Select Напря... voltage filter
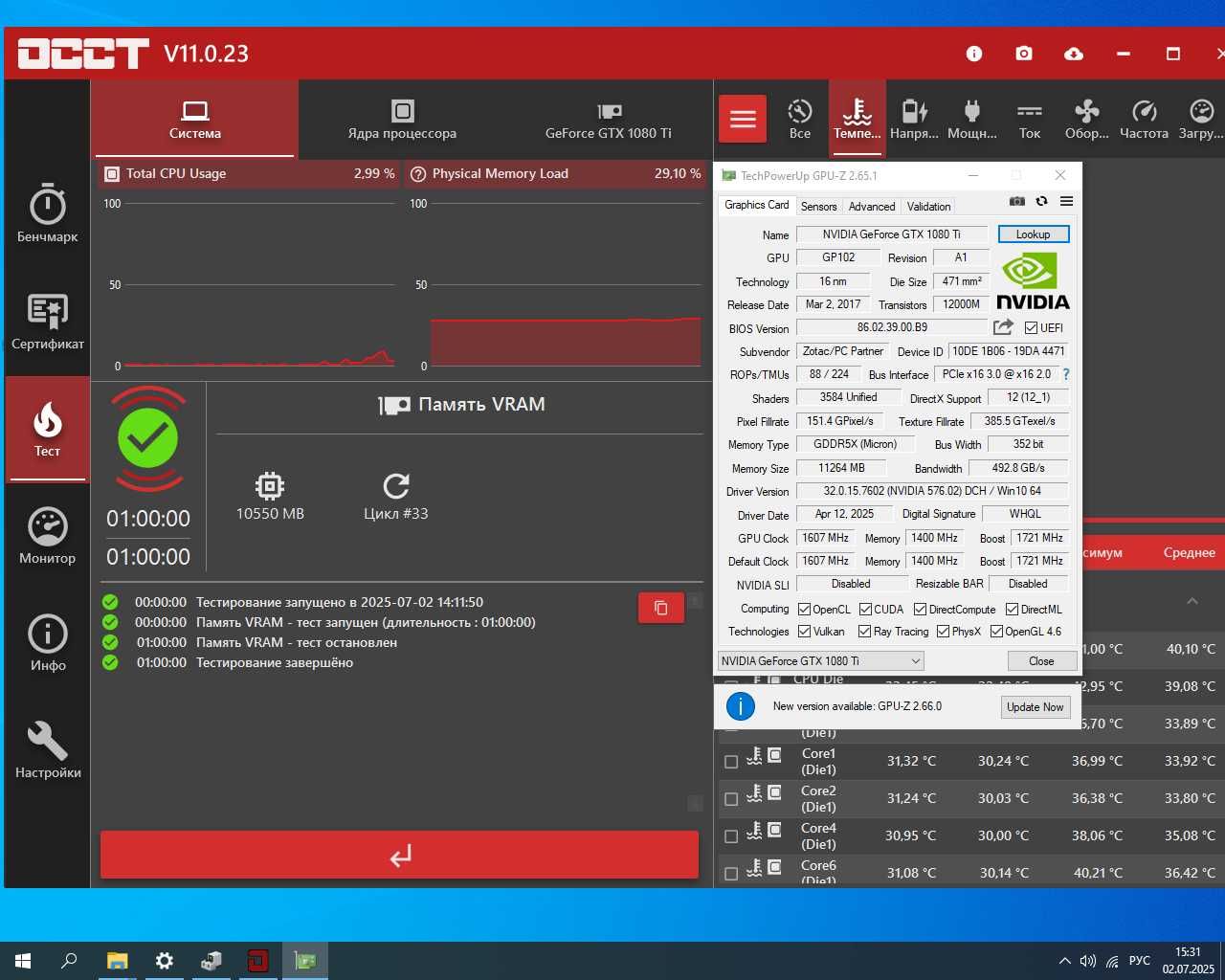 (915, 119)
